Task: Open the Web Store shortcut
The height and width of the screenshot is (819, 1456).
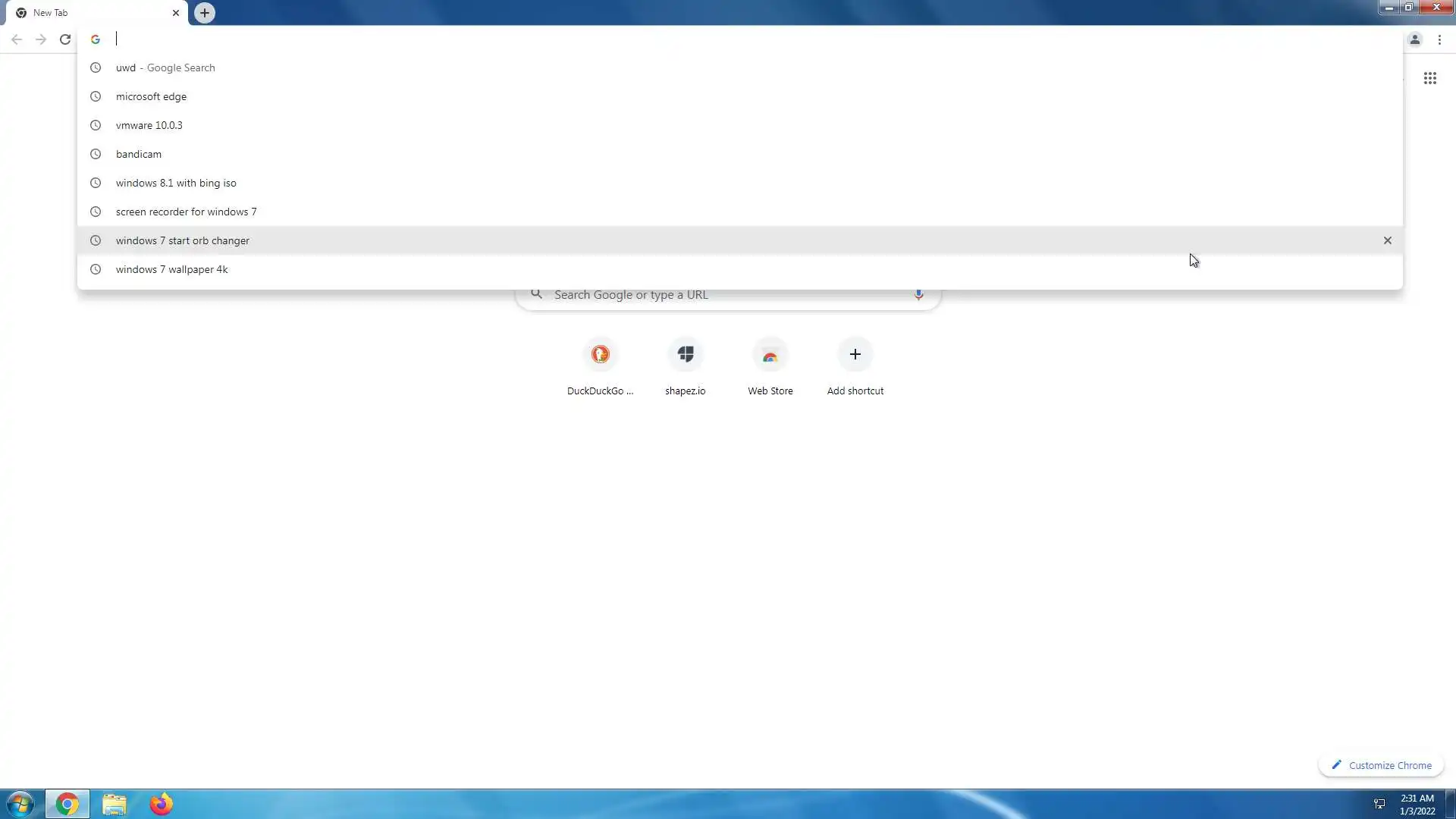Action: 770,355
